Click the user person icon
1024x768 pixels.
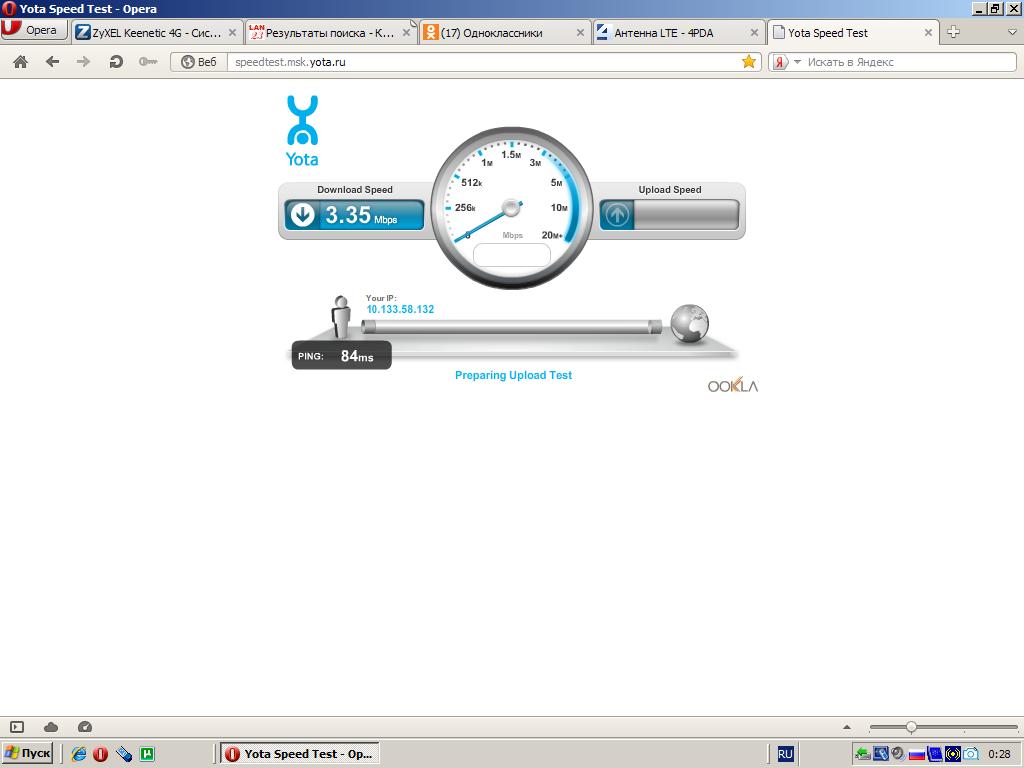tap(340, 317)
